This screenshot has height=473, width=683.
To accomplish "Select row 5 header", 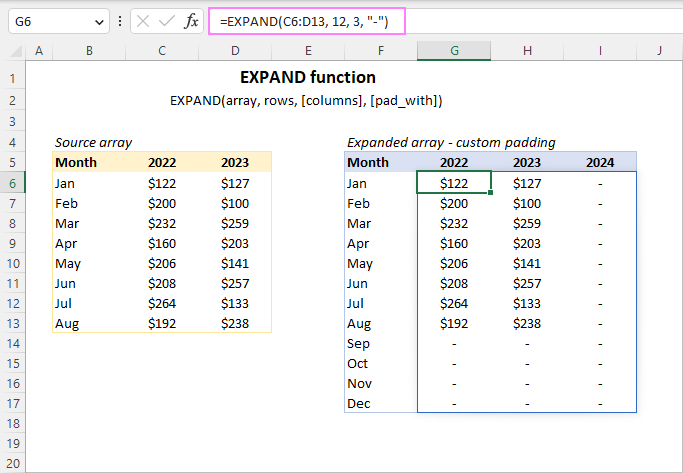I will [13, 162].
